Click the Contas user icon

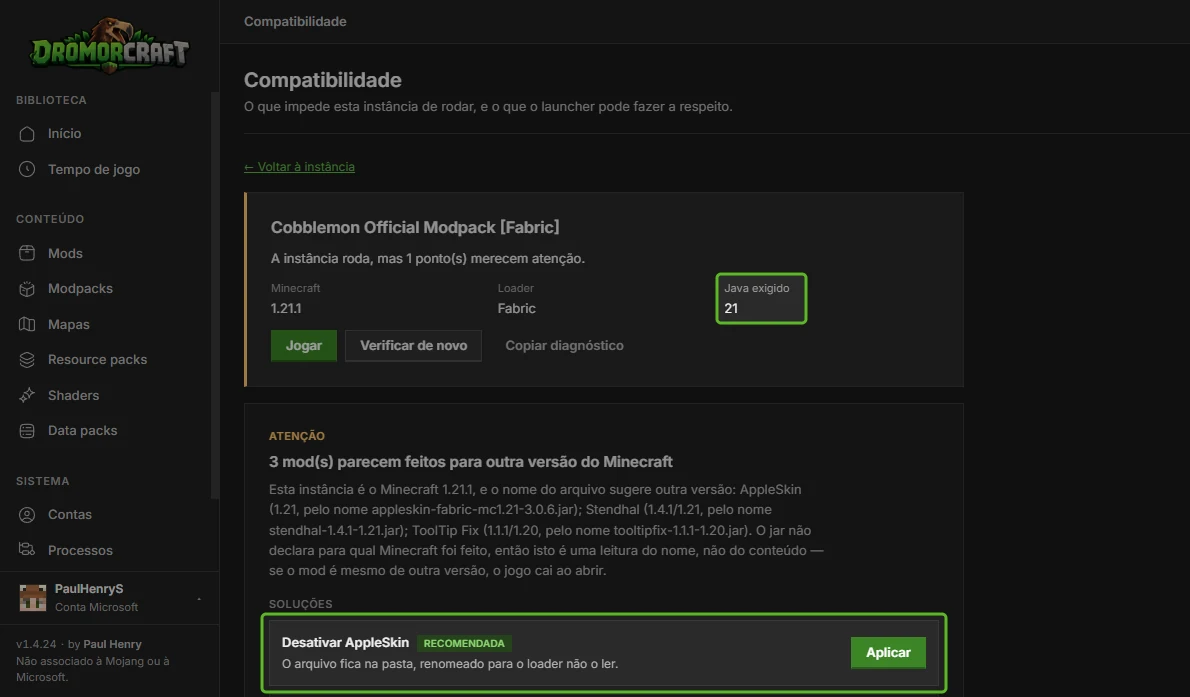tap(27, 515)
